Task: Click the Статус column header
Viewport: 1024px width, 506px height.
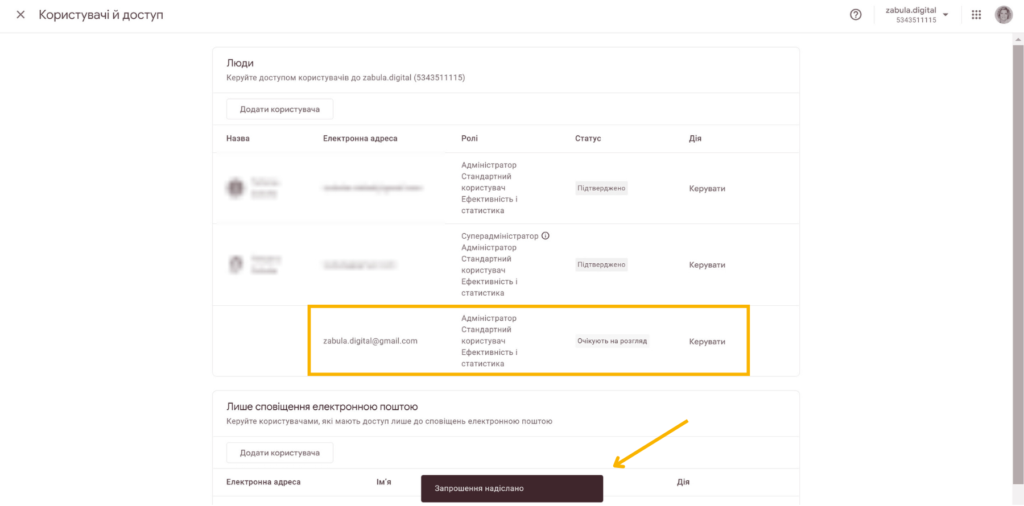Action: [588, 138]
